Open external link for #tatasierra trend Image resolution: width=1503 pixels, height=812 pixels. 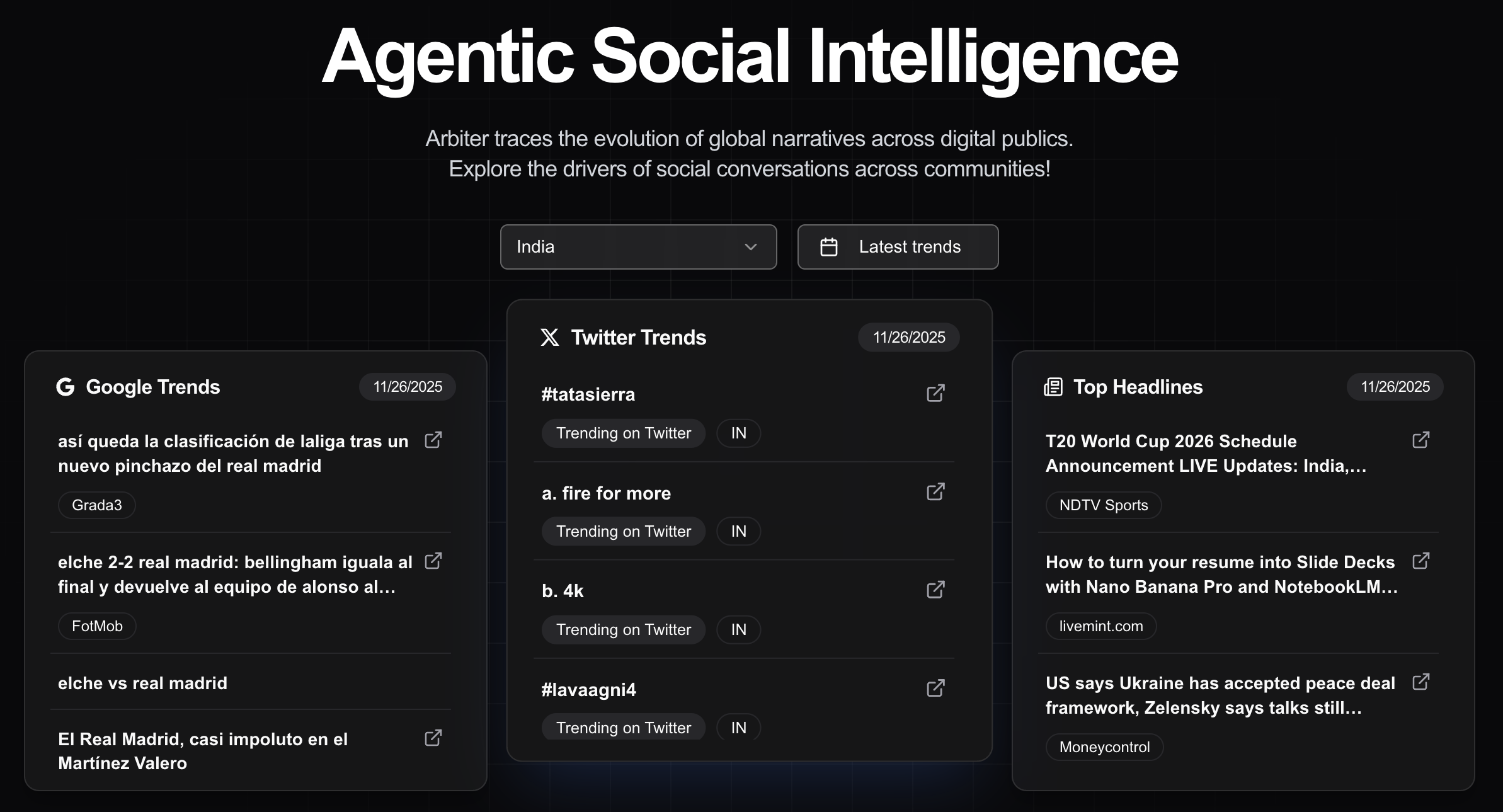pyautogui.click(x=935, y=393)
